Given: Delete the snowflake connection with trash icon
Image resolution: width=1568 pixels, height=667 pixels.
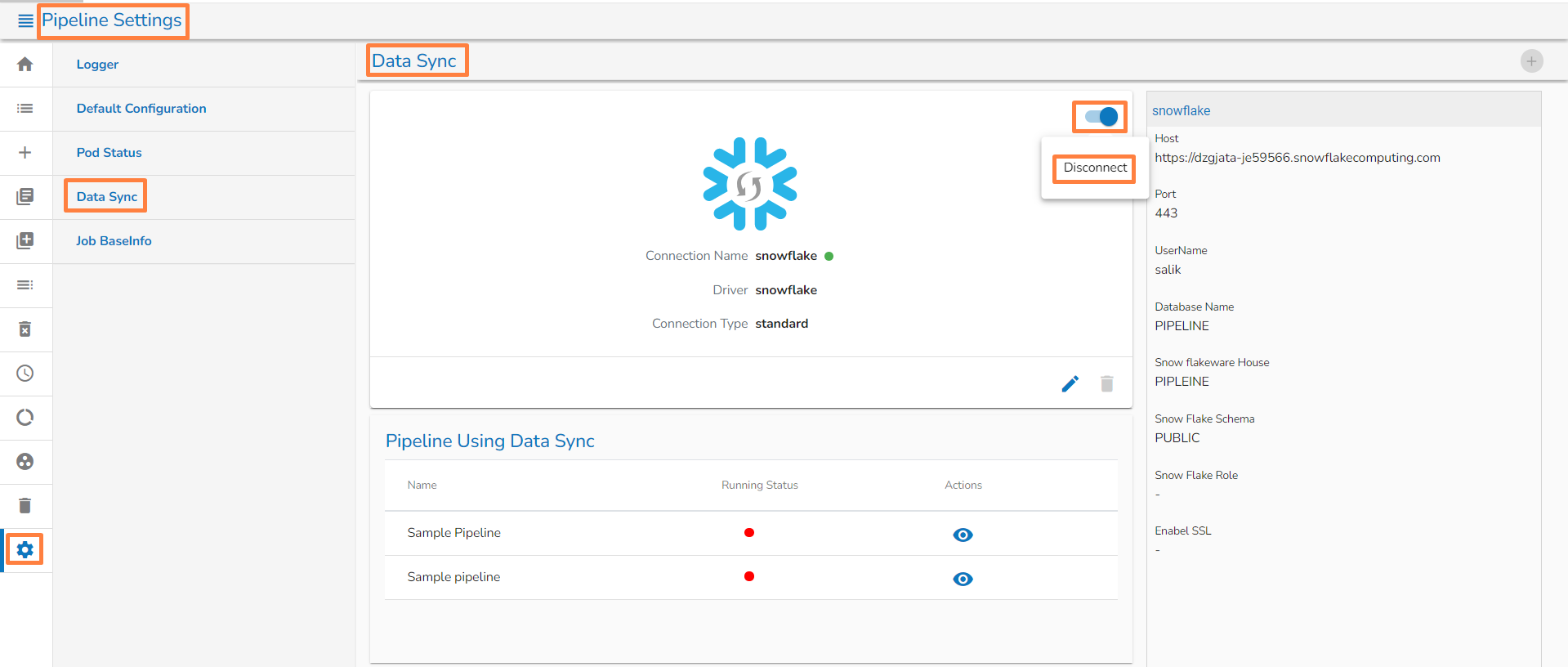Looking at the screenshot, I should 1106,384.
